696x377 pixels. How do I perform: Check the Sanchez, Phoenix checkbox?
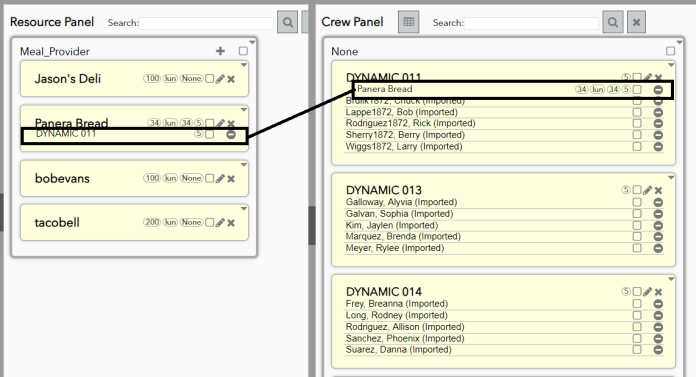tap(637, 338)
